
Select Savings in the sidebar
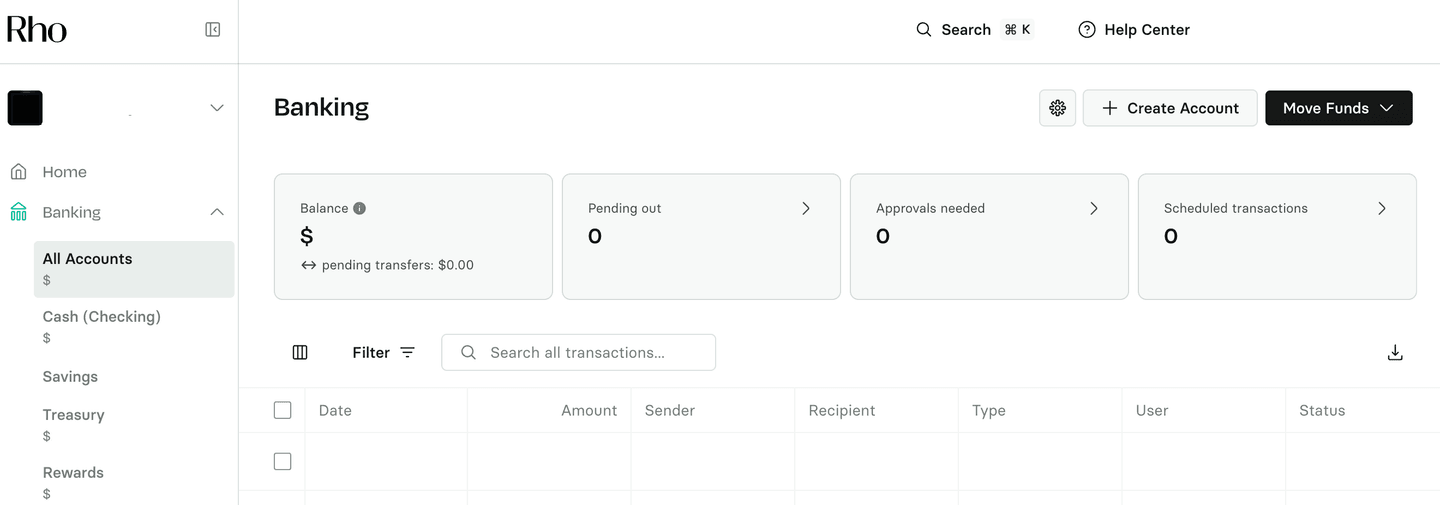click(70, 377)
